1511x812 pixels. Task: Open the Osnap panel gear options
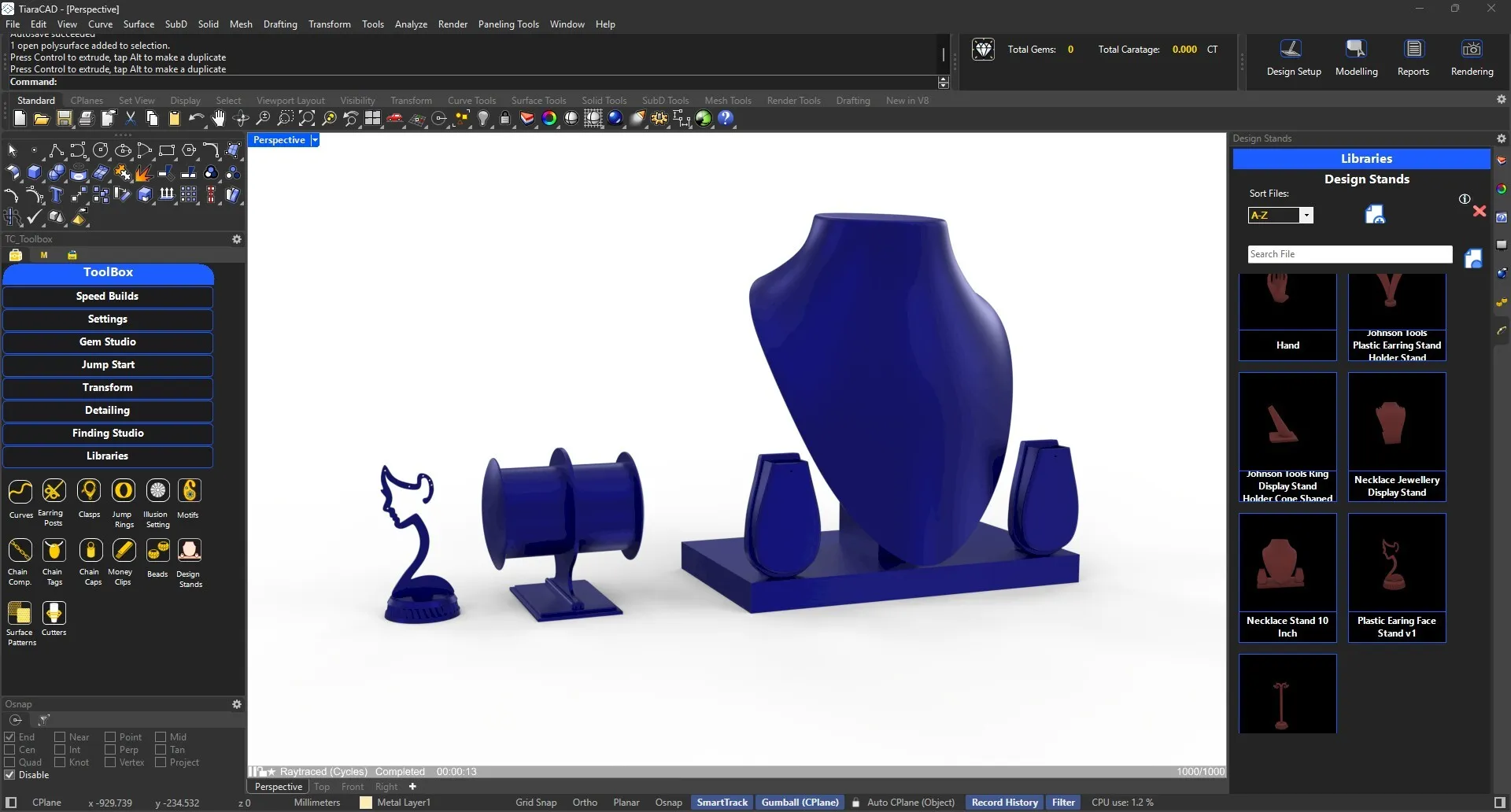(x=236, y=704)
